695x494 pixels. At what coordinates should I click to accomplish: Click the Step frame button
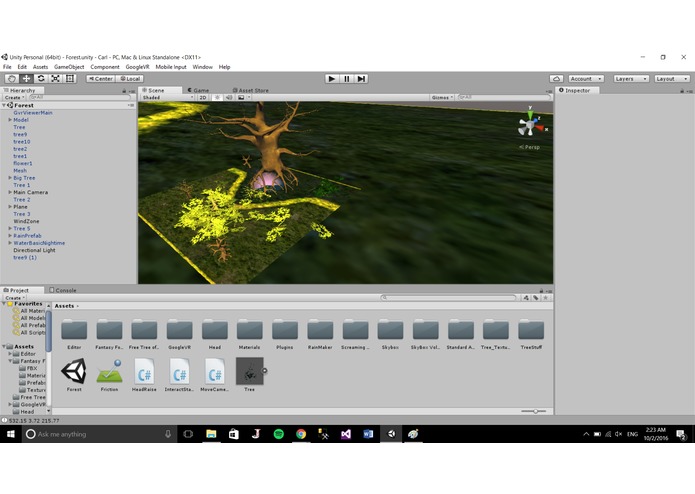[x=361, y=78]
